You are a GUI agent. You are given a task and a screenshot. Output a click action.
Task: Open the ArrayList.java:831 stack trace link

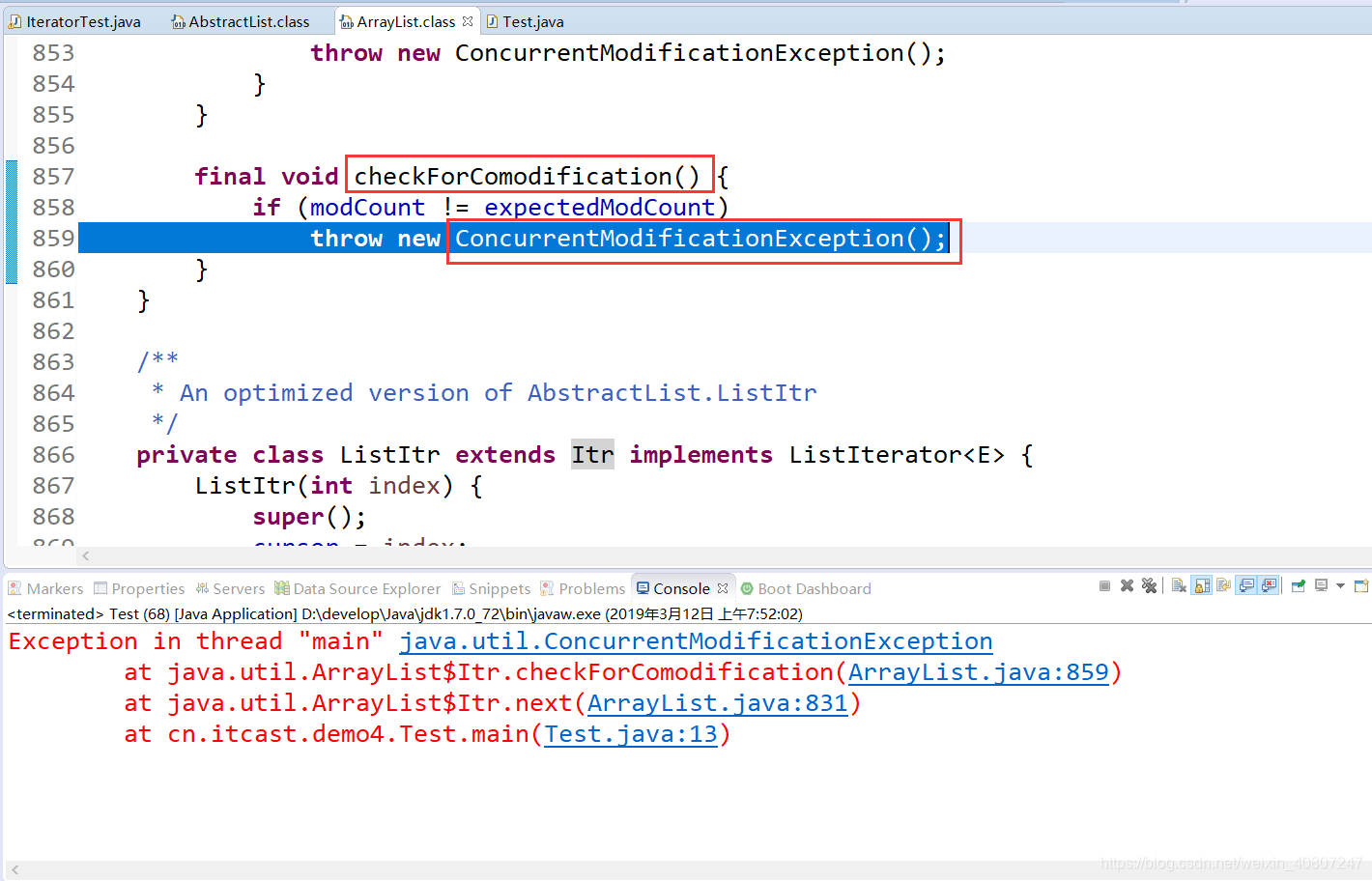(x=718, y=703)
